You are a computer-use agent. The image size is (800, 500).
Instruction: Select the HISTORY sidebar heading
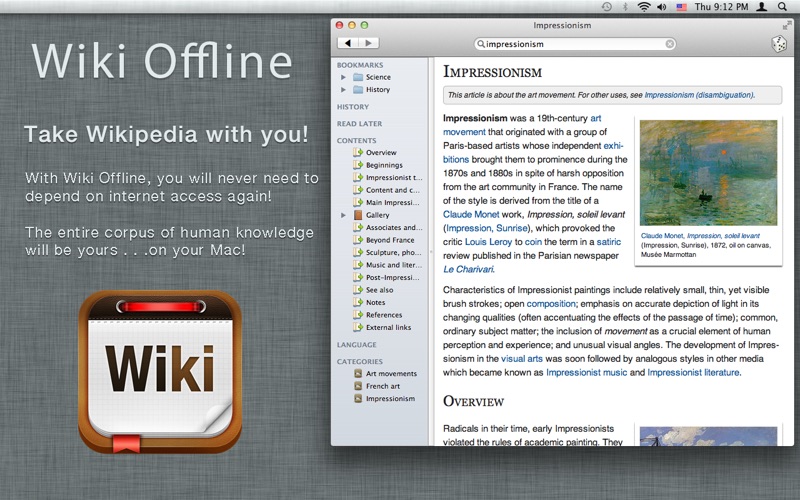point(353,107)
